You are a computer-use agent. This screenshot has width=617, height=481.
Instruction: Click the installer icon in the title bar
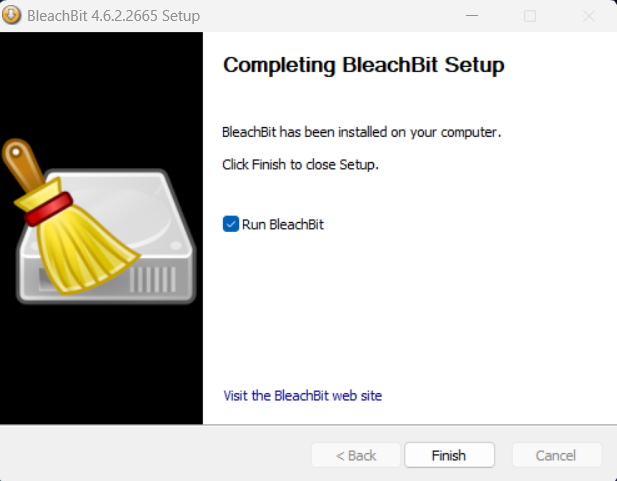(x=11, y=15)
